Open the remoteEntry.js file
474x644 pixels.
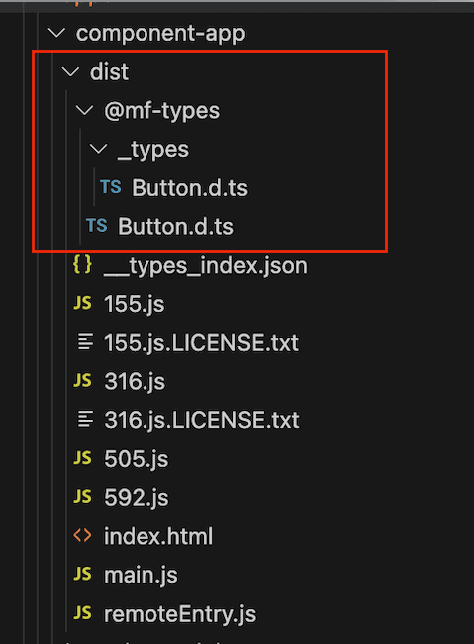click(180, 614)
